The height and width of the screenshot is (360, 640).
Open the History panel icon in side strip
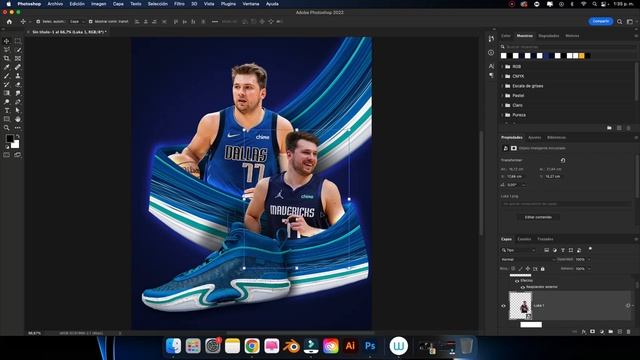(491, 38)
